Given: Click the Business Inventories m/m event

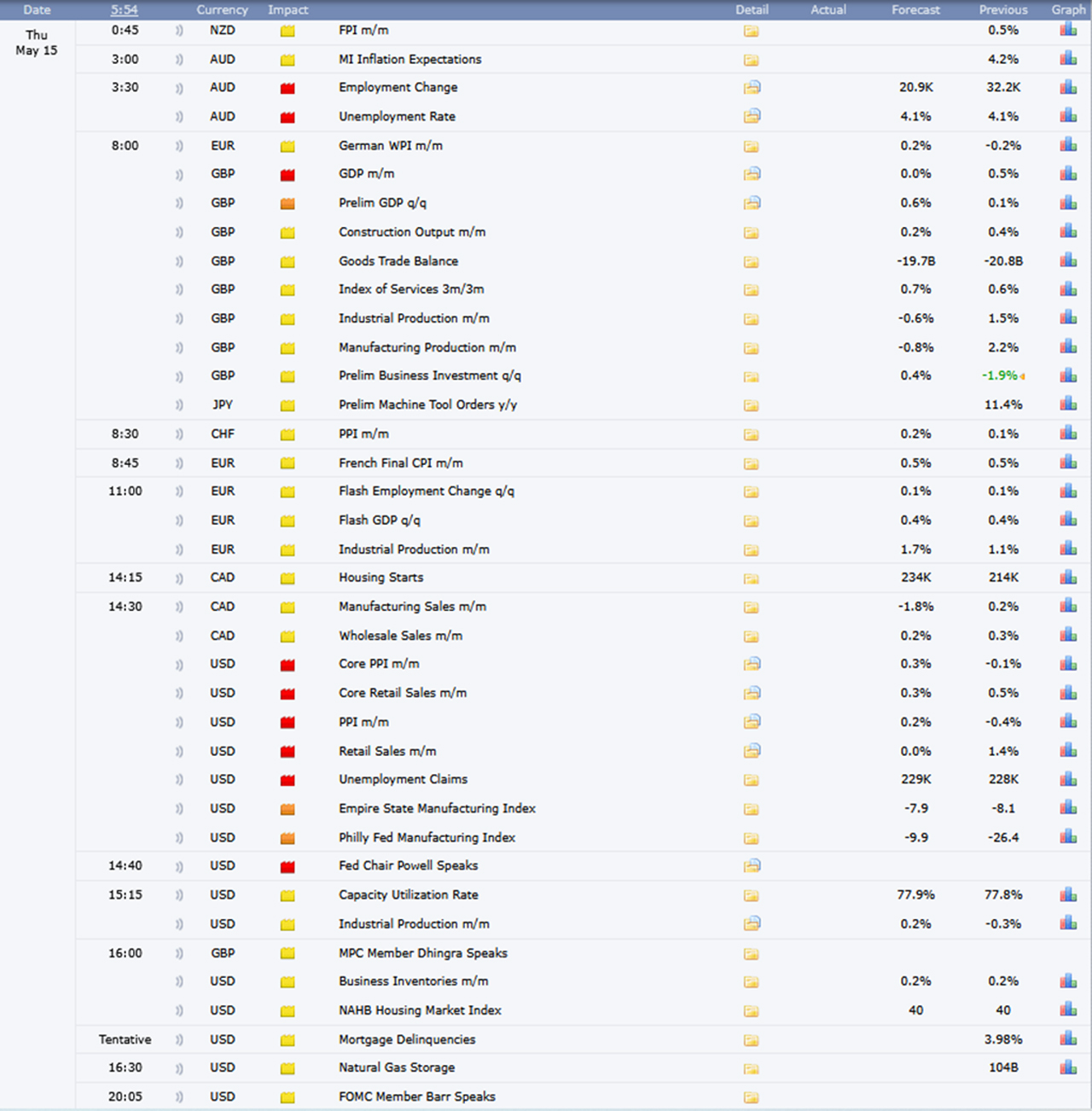Looking at the screenshot, I should tap(413, 981).
